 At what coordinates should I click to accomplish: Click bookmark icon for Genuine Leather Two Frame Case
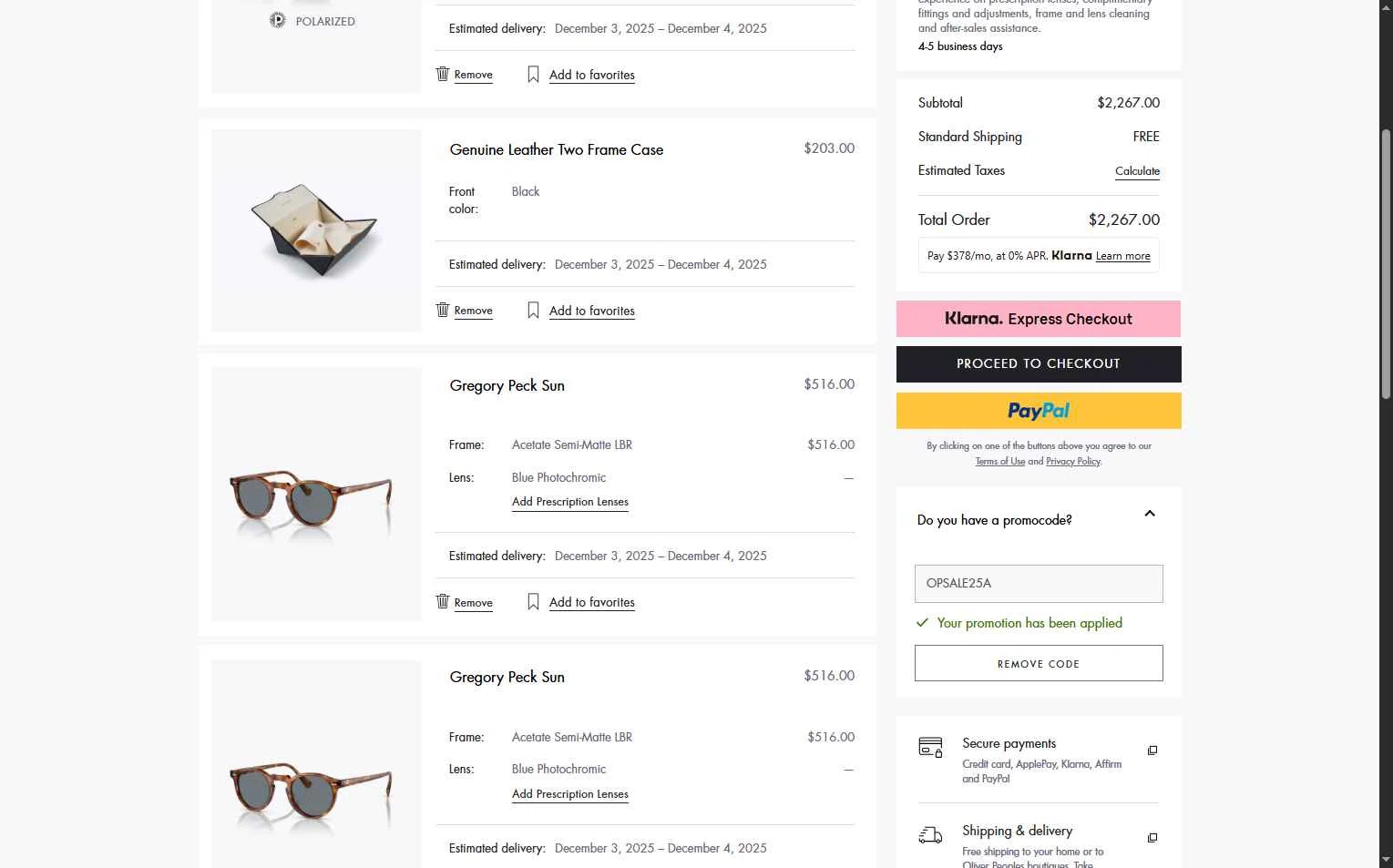tap(534, 311)
